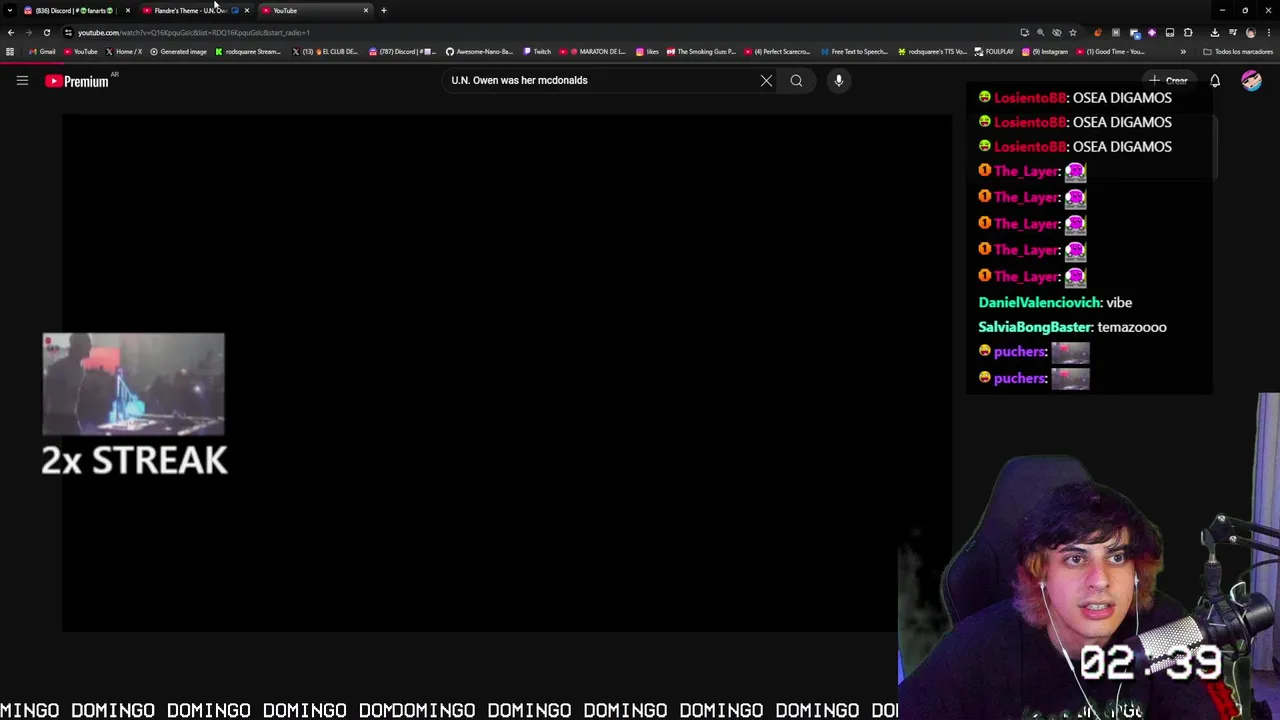Open YouTube notifications bell
The height and width of the screenshot is (720, 1280).
pos(1215,81)
